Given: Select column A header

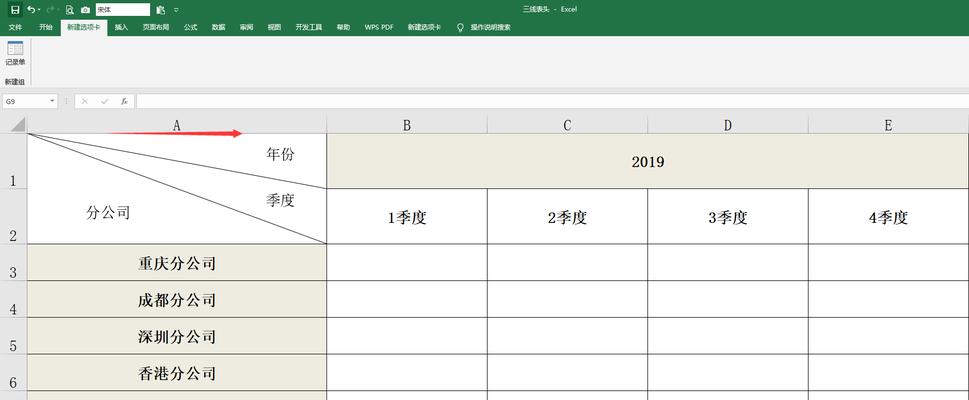Looking at the screenshot, I should pos(177,125).
